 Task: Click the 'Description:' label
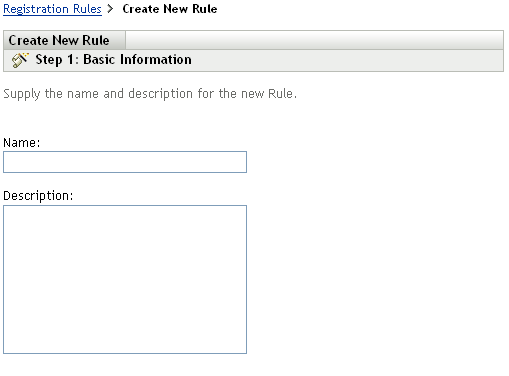point(38,196)
